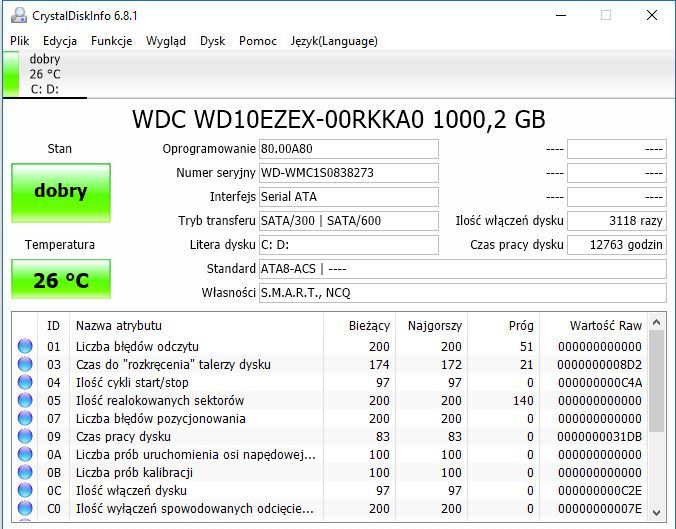Select attribute row 'Czas pracy dysku'
This screenshot has height=529, width=676.
coord(330,436)
